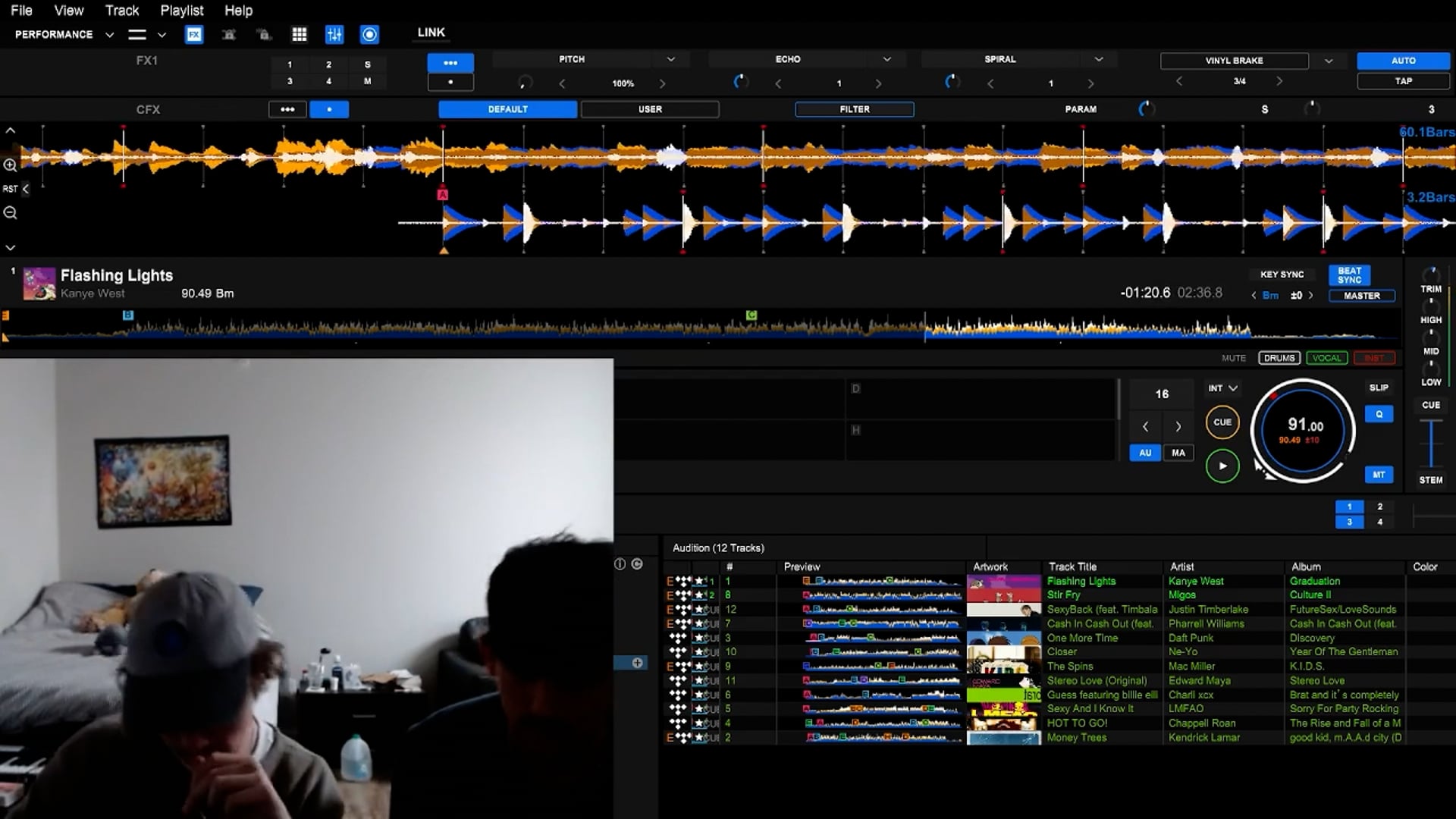Open the Help menu

click(238, 11)
